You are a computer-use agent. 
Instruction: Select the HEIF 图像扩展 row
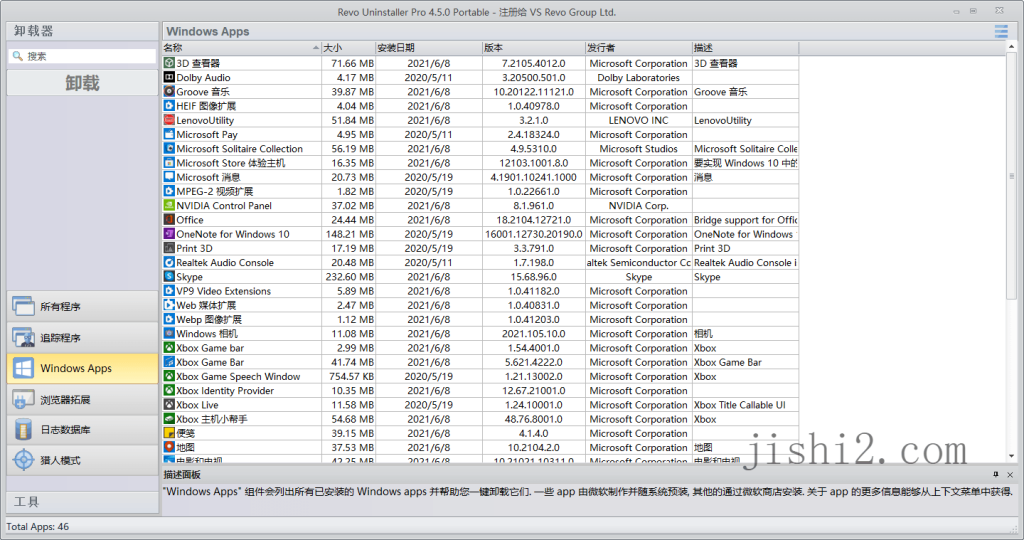(480, 106)
